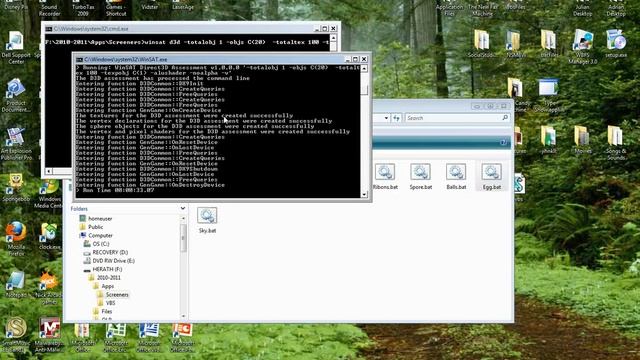This screenshot has height=360, width=640.
Task: Open WBFS Manager 3.0 desktop icon
Action: 582,47
